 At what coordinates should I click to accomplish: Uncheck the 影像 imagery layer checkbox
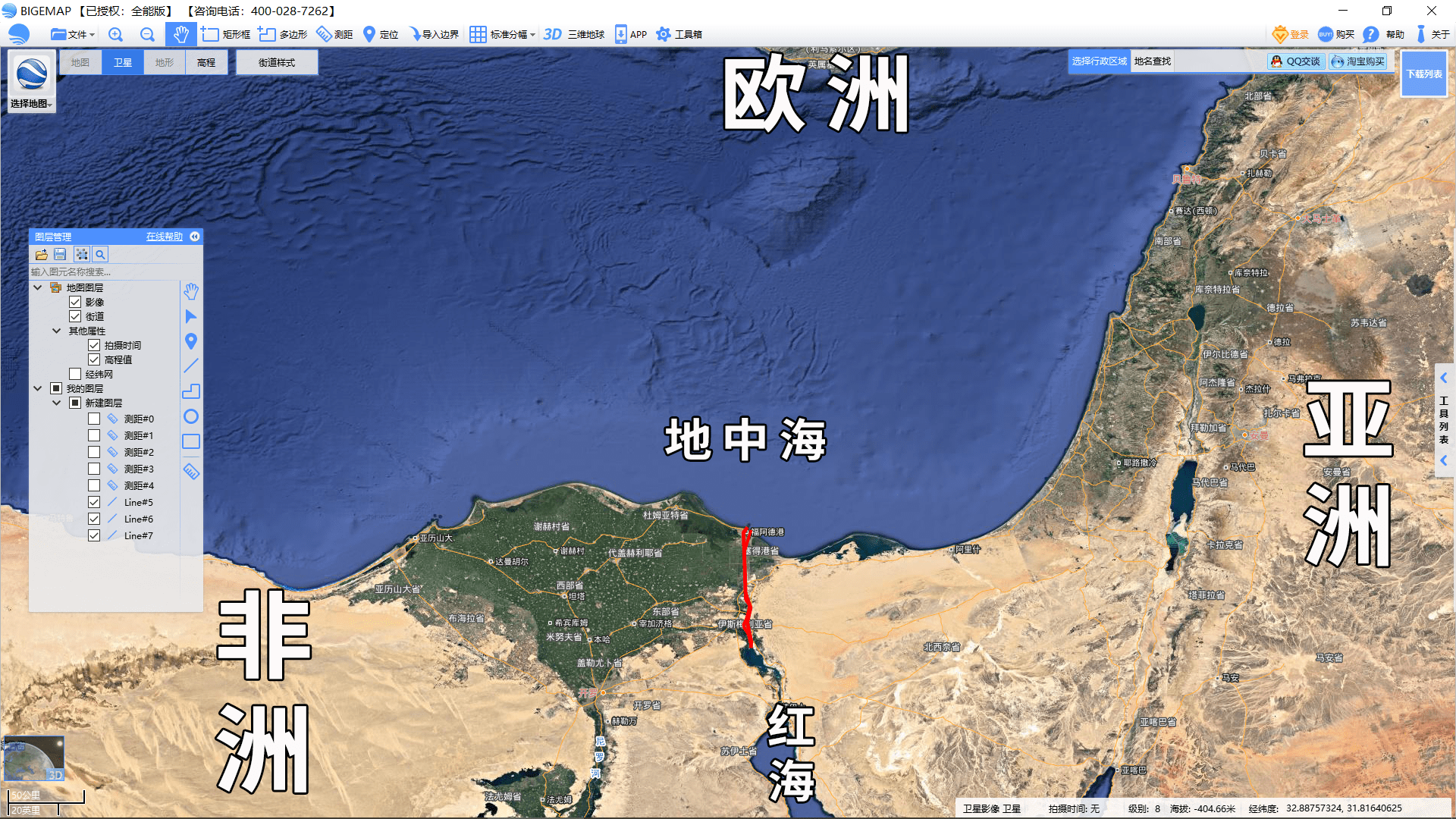[75, 302]
